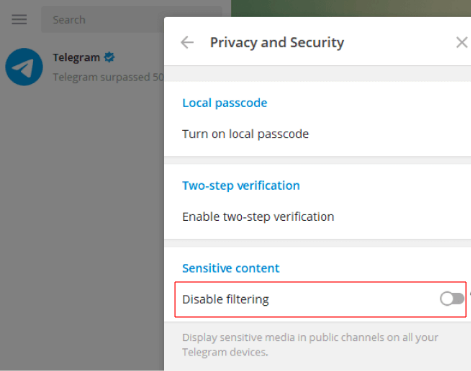Click the Local passcode section header

click(225, 103)
